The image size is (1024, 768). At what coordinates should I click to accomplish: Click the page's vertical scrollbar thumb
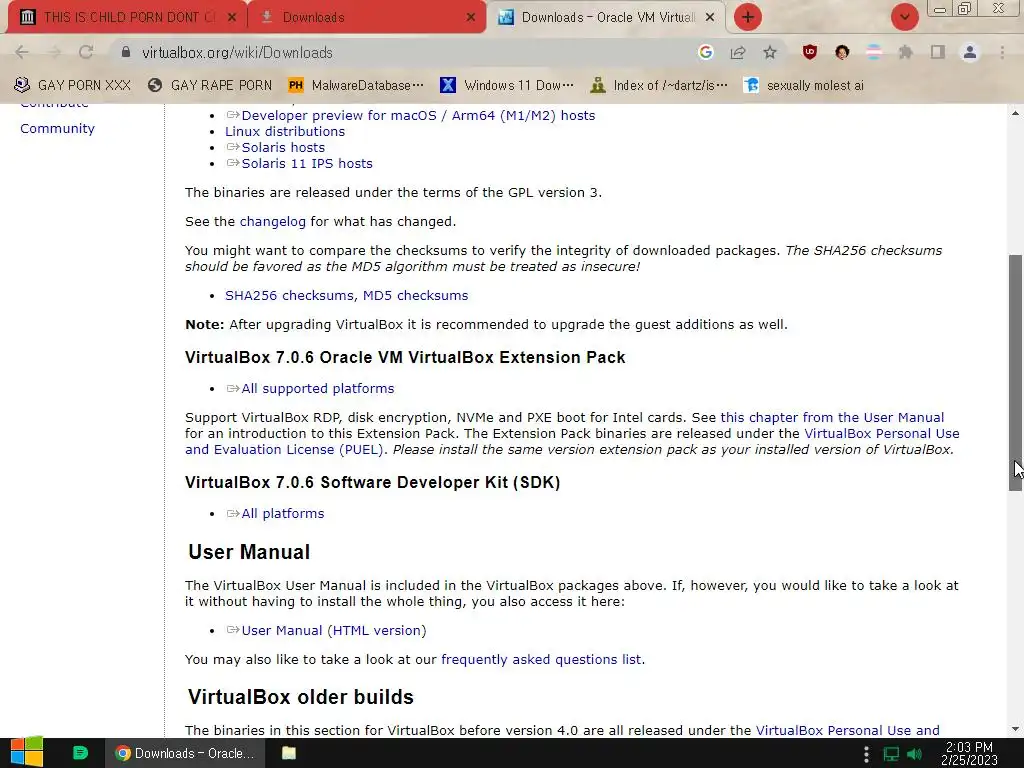tap(1016, 372)
